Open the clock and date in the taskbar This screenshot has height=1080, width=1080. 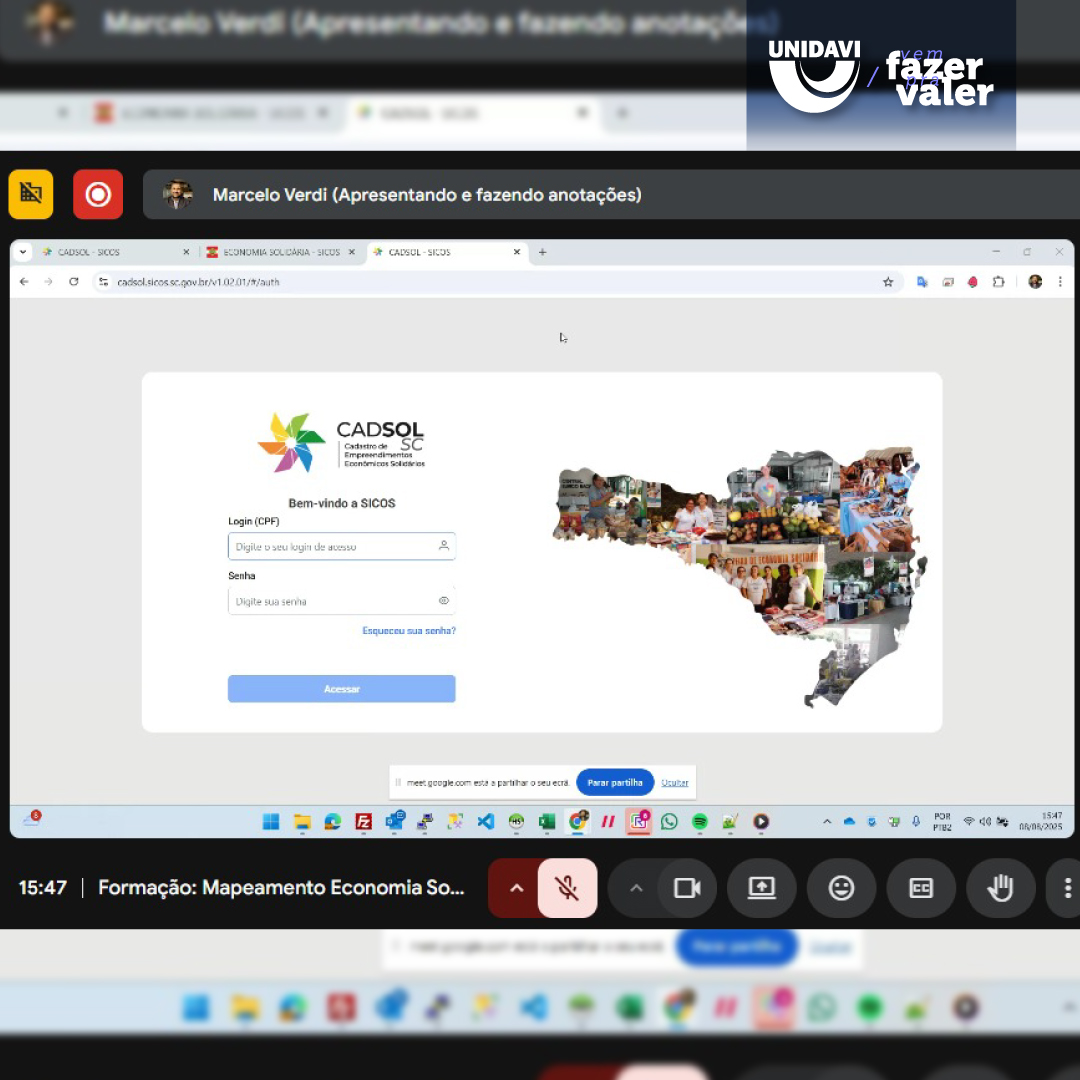[1040, 821]
